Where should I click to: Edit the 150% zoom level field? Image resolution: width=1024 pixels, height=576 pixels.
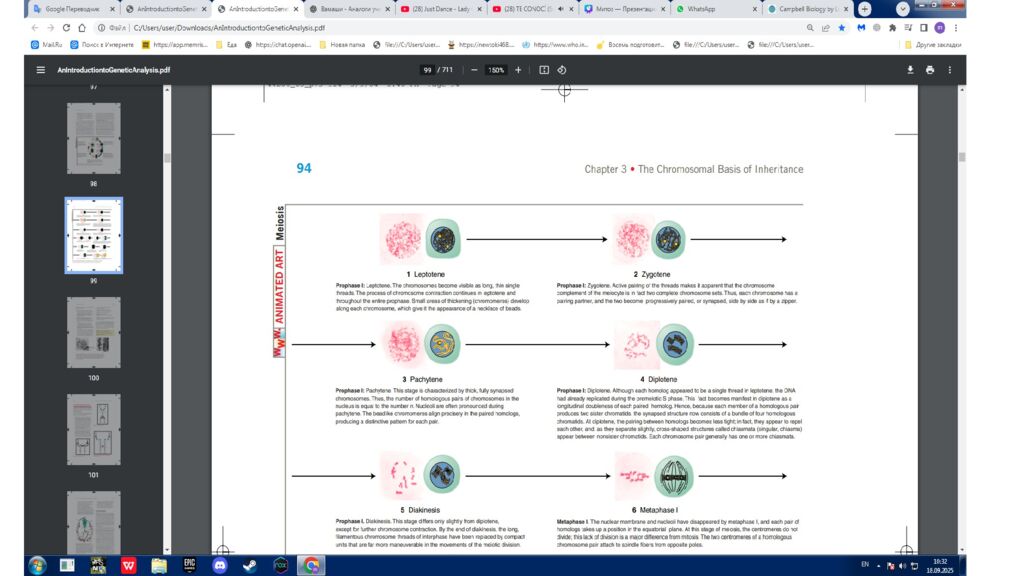[495, 70]
